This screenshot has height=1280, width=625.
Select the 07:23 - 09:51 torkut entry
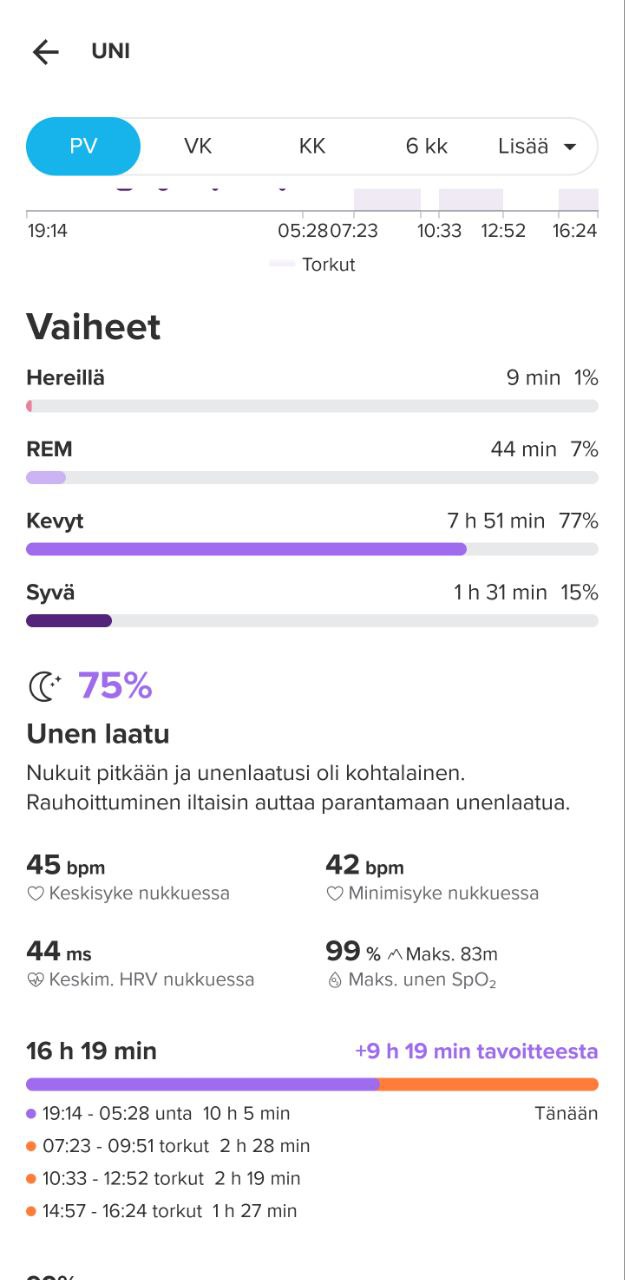tap(170, 1146)
